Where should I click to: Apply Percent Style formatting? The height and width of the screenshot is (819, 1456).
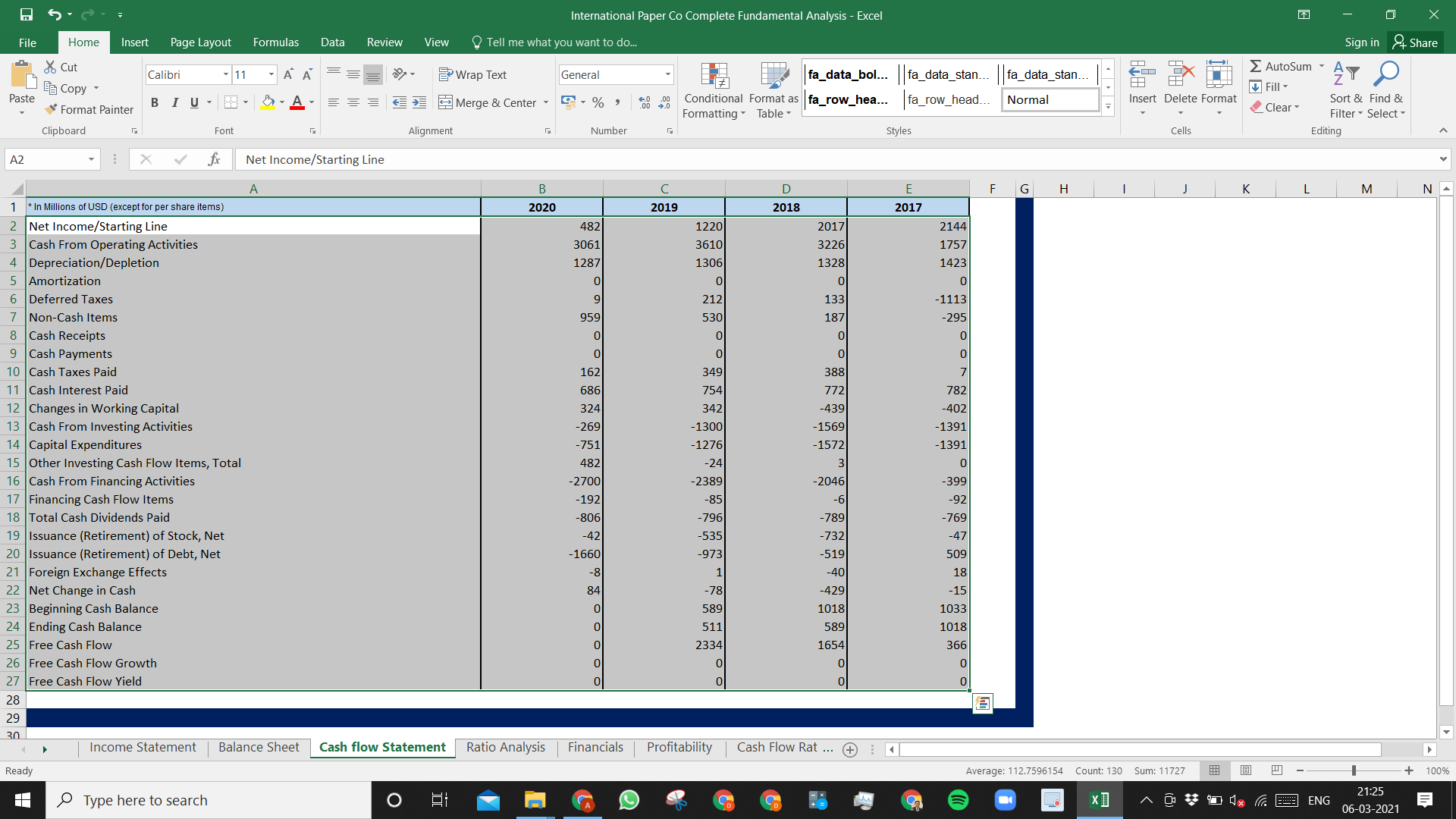pyautogui.click(x=598, y=102)
